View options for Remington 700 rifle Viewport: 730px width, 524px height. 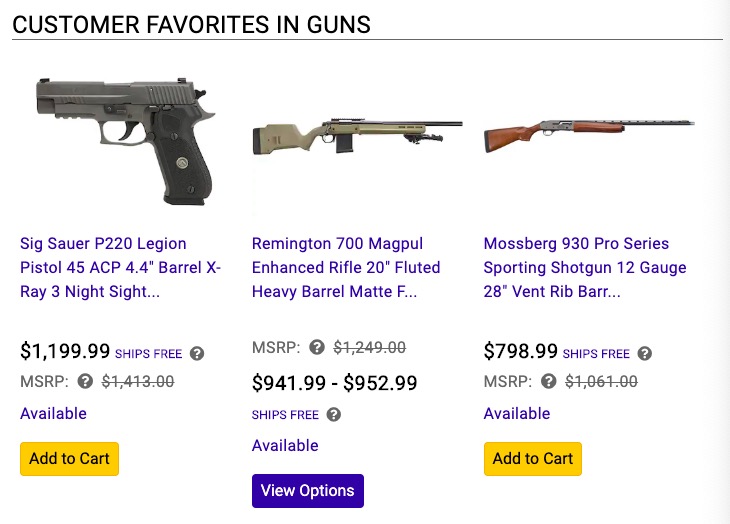coord(307,491)
